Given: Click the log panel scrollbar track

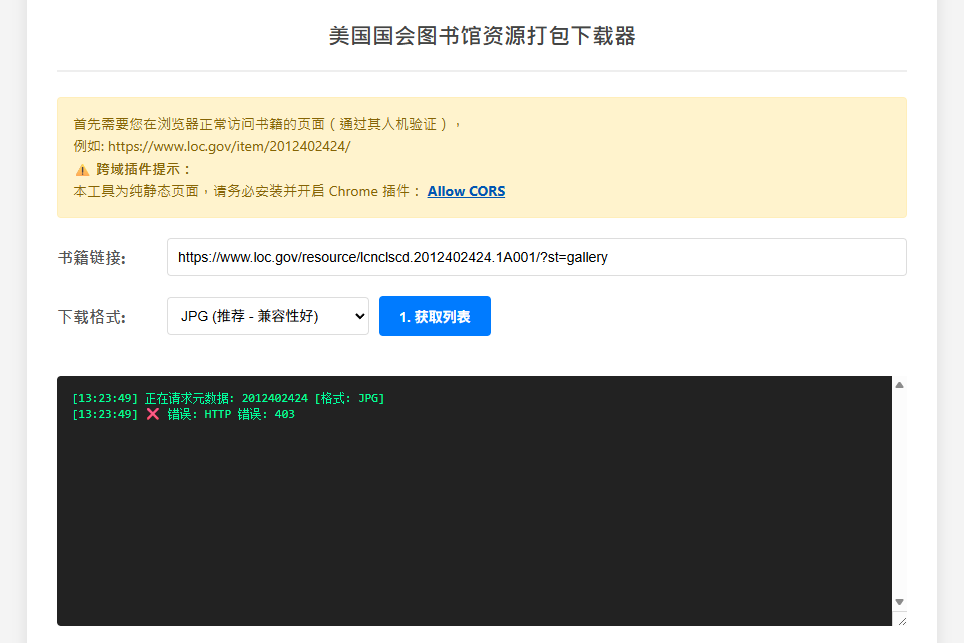Looking at the screenshot, I should click(899, 490).
